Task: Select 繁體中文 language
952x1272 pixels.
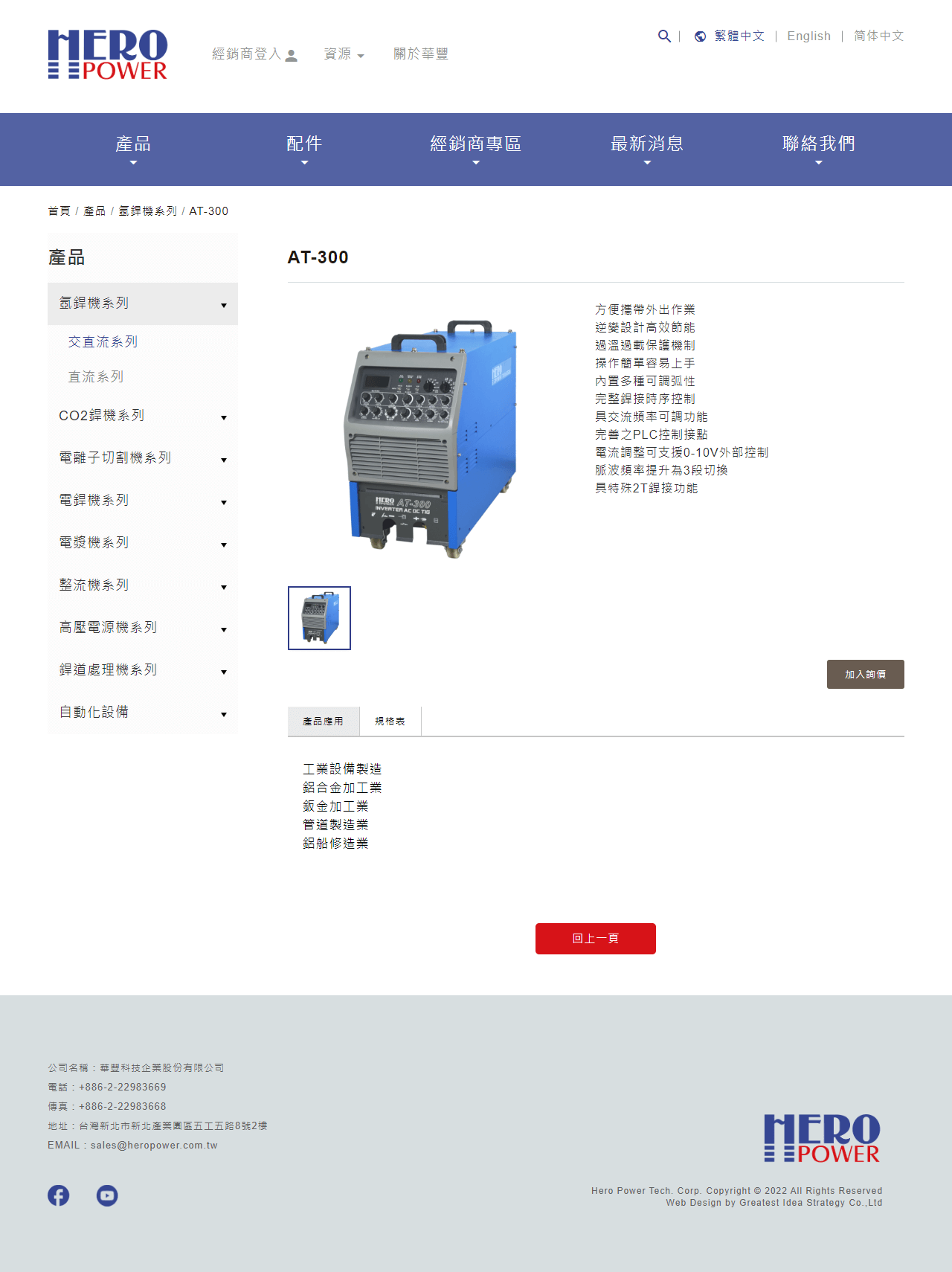Action: coord(739,36)
